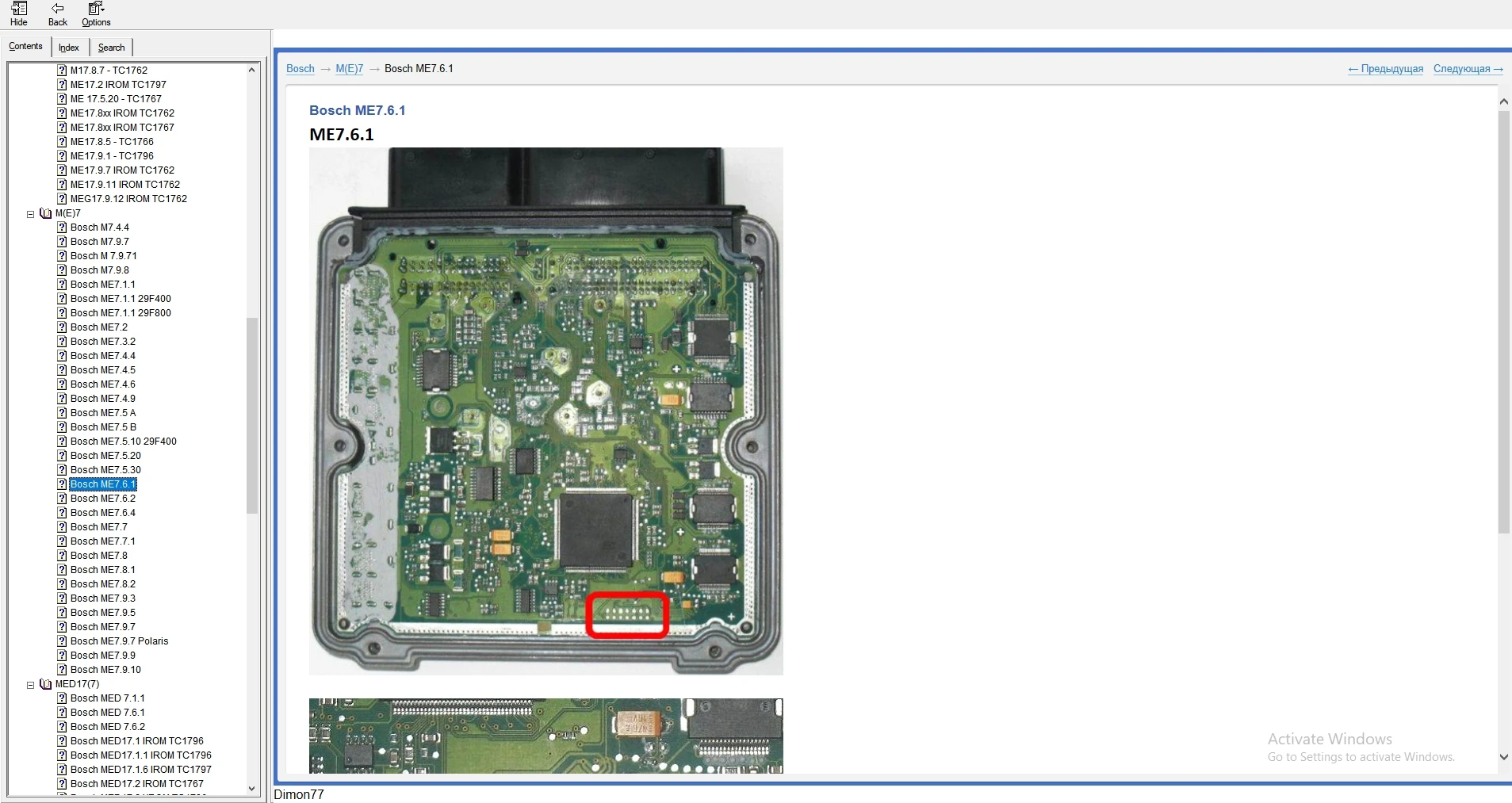Click the page icon for MEG17.9.12 IROM TC1762

coord(62,199)
